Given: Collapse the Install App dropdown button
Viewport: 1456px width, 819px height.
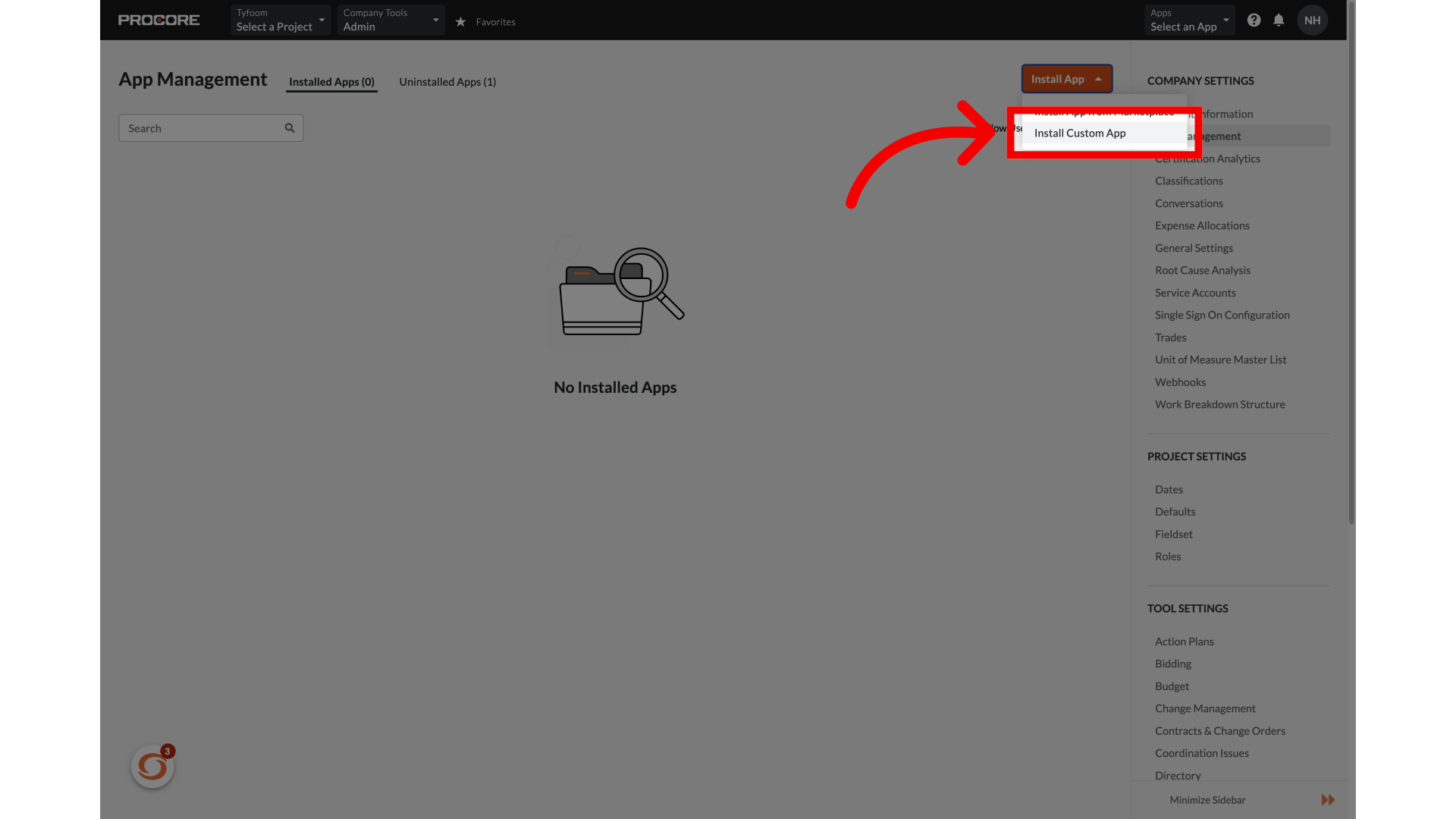Looking at the screenshot, I should tap(1066, 79).
